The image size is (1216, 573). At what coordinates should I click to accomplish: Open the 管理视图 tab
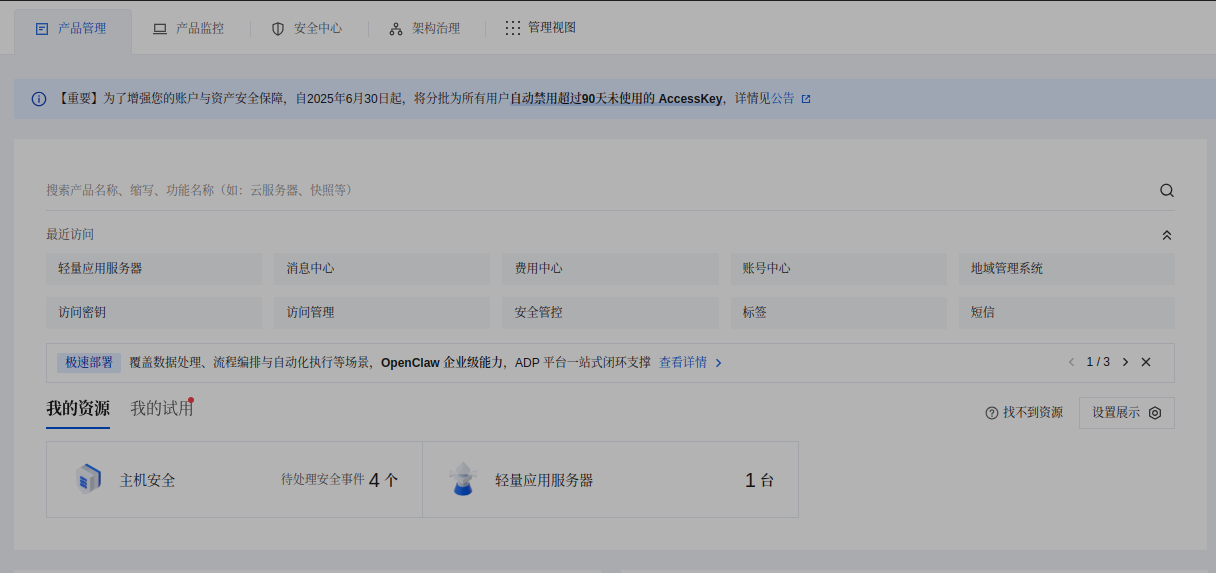[x=541, y=28]
